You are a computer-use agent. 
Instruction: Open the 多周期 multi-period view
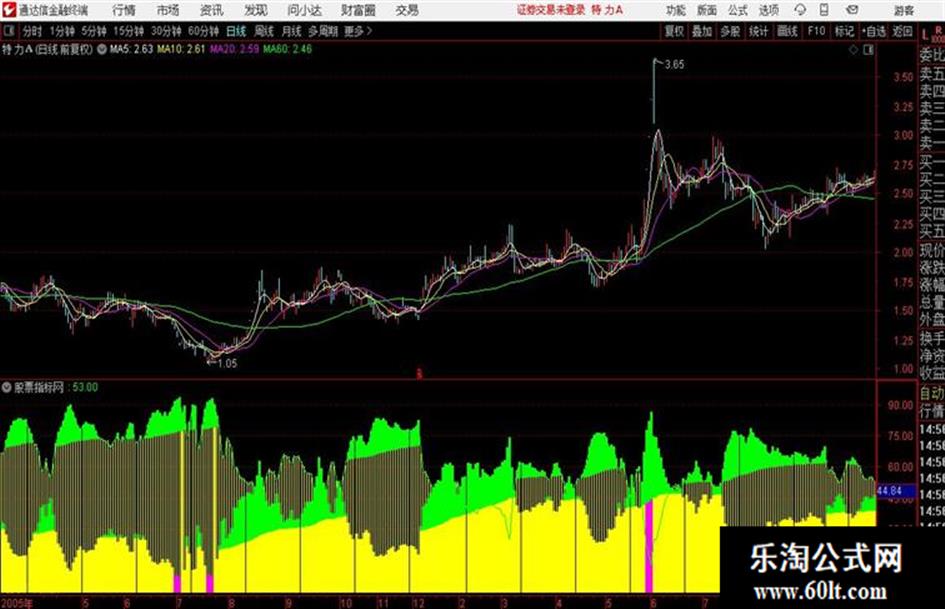point(323,31)
